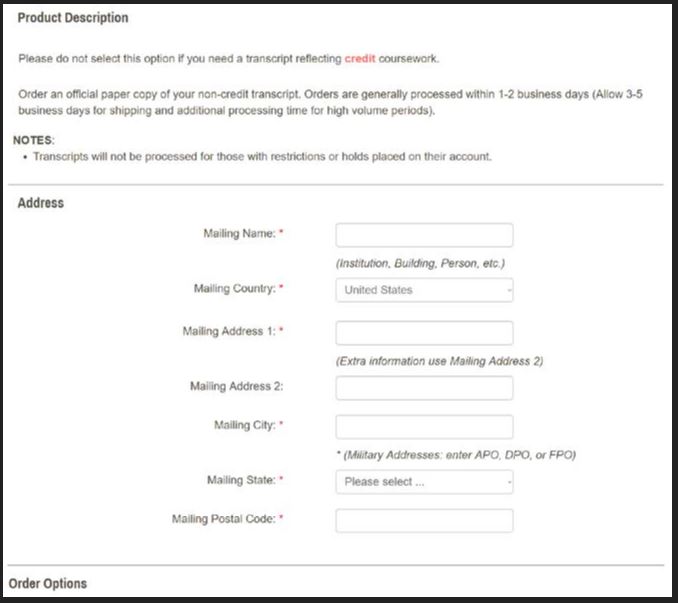This screenshot has width=678, height=603.
Task: Click the Product Description heading
Action: 73,18
